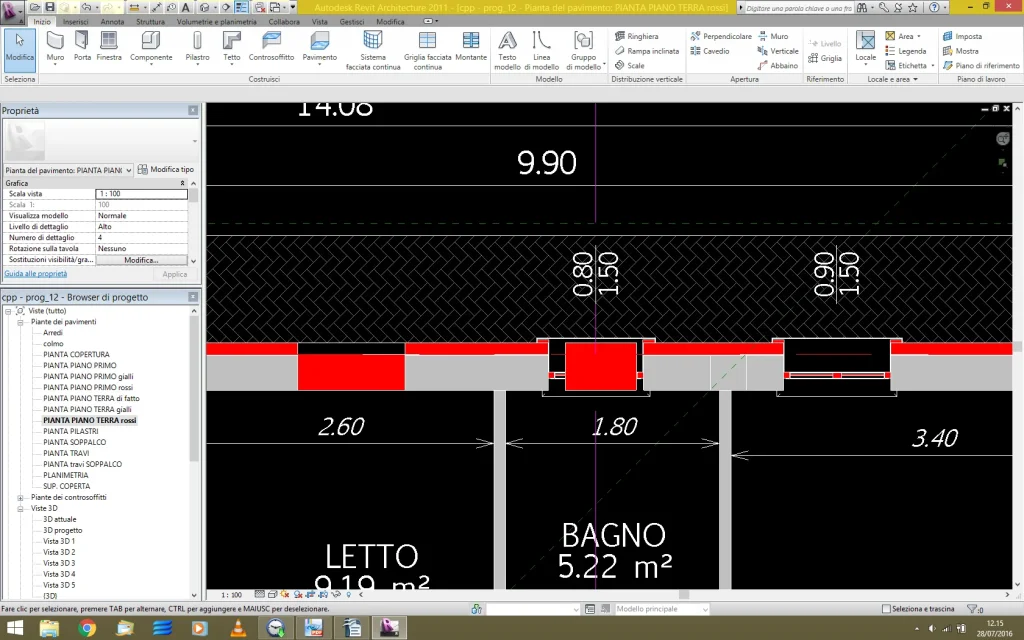Click the Locale room tool
This screenshot has height=640, width=1024.
point(865,45)
